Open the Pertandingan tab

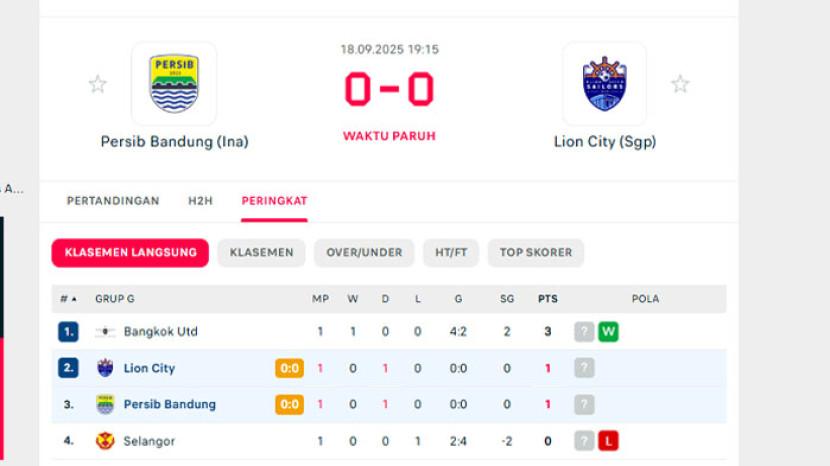[113, 201]
